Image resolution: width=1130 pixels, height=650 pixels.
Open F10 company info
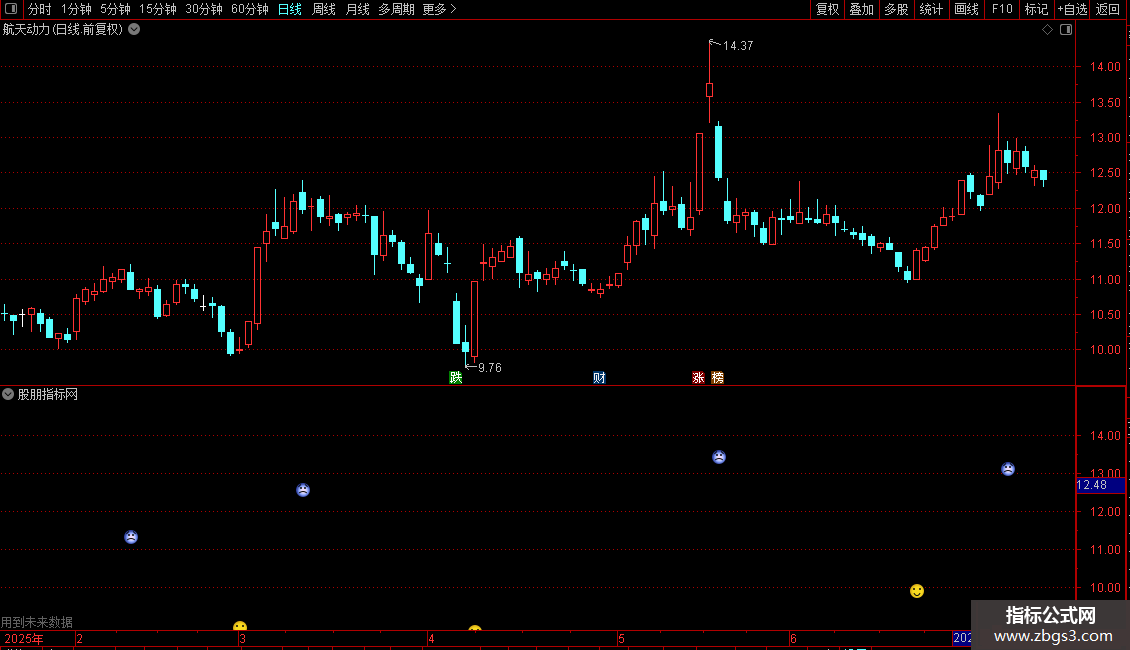pos(1002,9)
